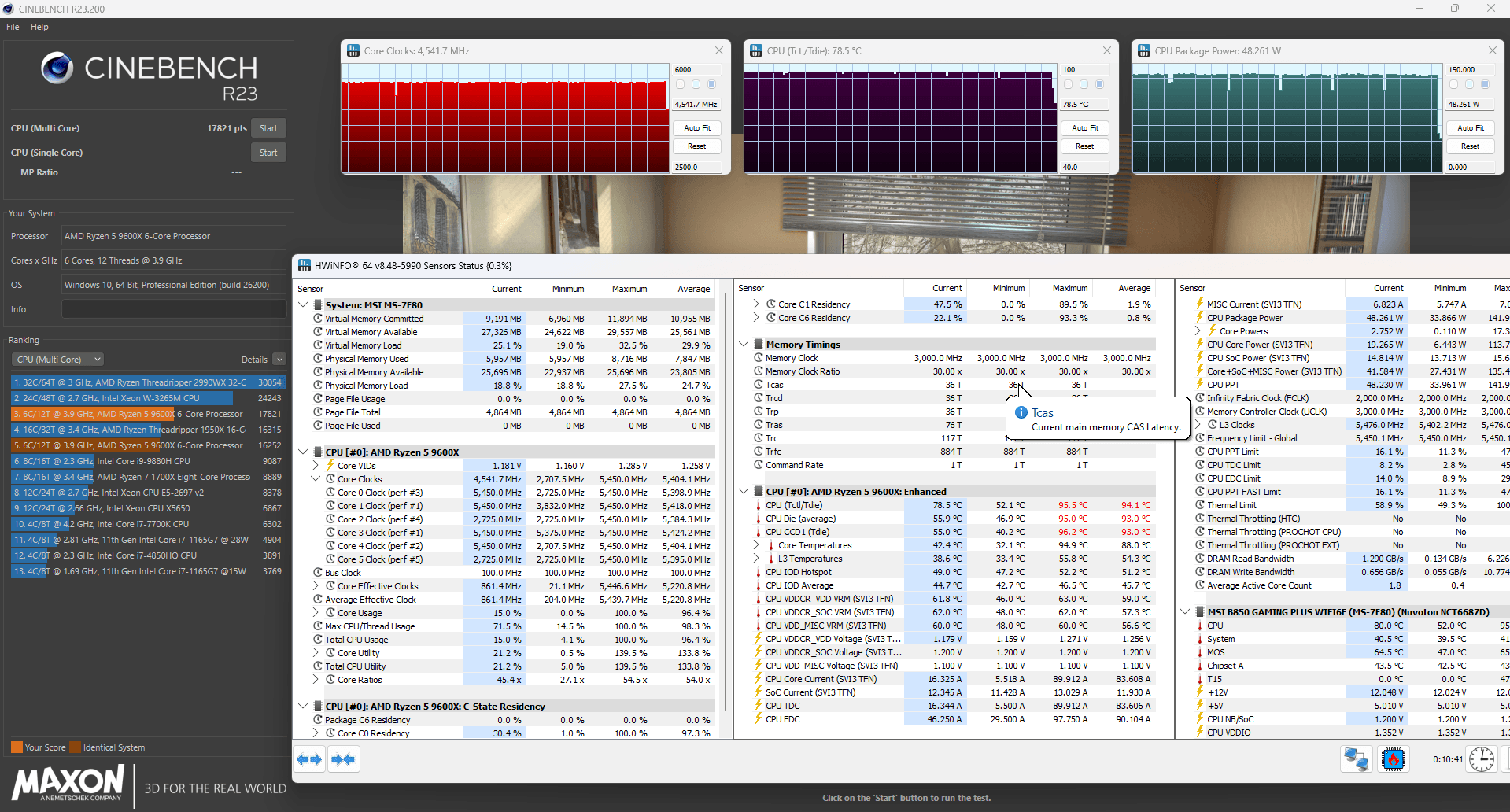1510x812 pixels.
Task: Close the CPU (Tctl/Tdie) graph window
Action: click(1106, 50)
